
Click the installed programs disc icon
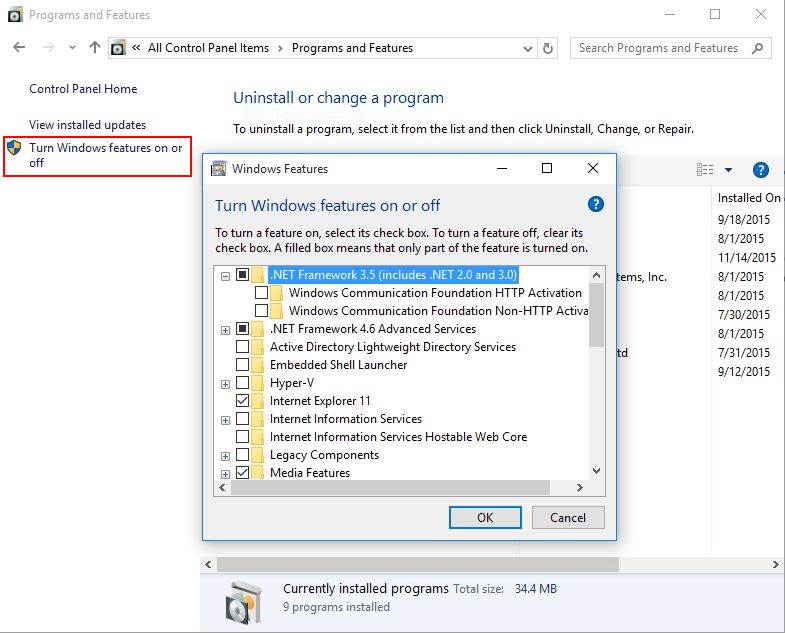click(244, 601)
